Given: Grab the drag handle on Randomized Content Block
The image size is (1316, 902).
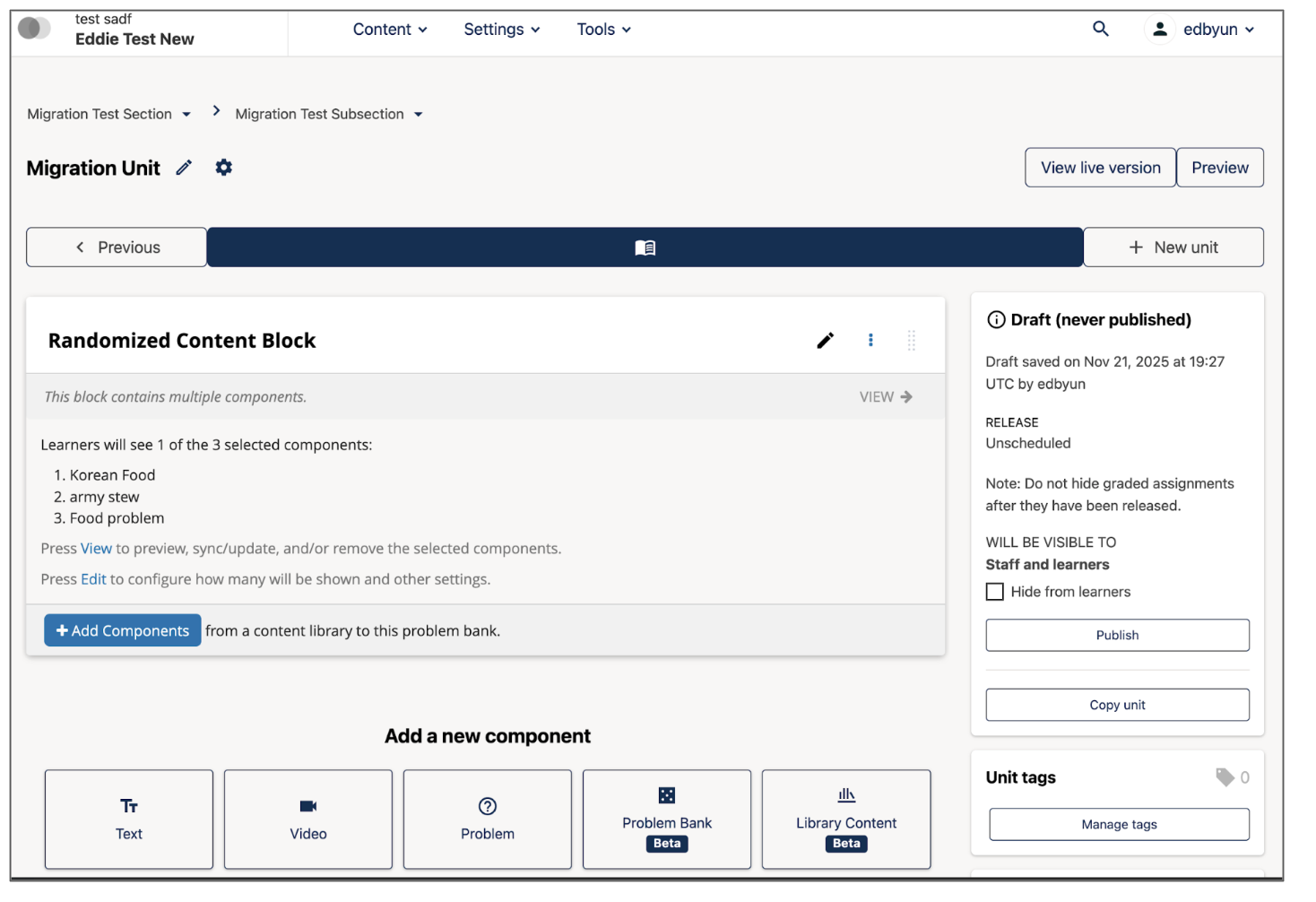Looking at the screenshot, I should tap(912, 340).
